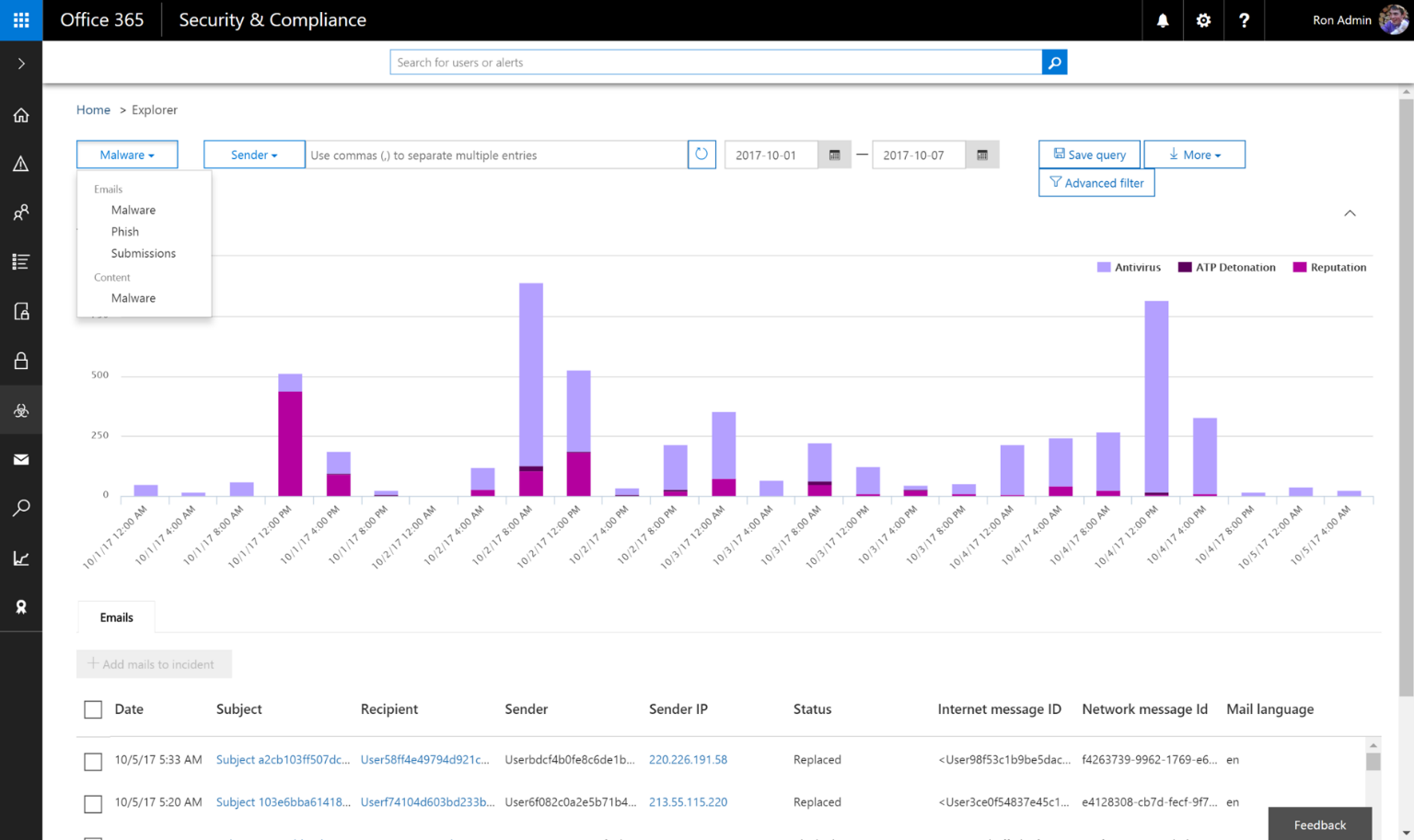The image size is (1414, 840).
Task: Select the Alerts warning triangle icon
Action: pos(20,163)
